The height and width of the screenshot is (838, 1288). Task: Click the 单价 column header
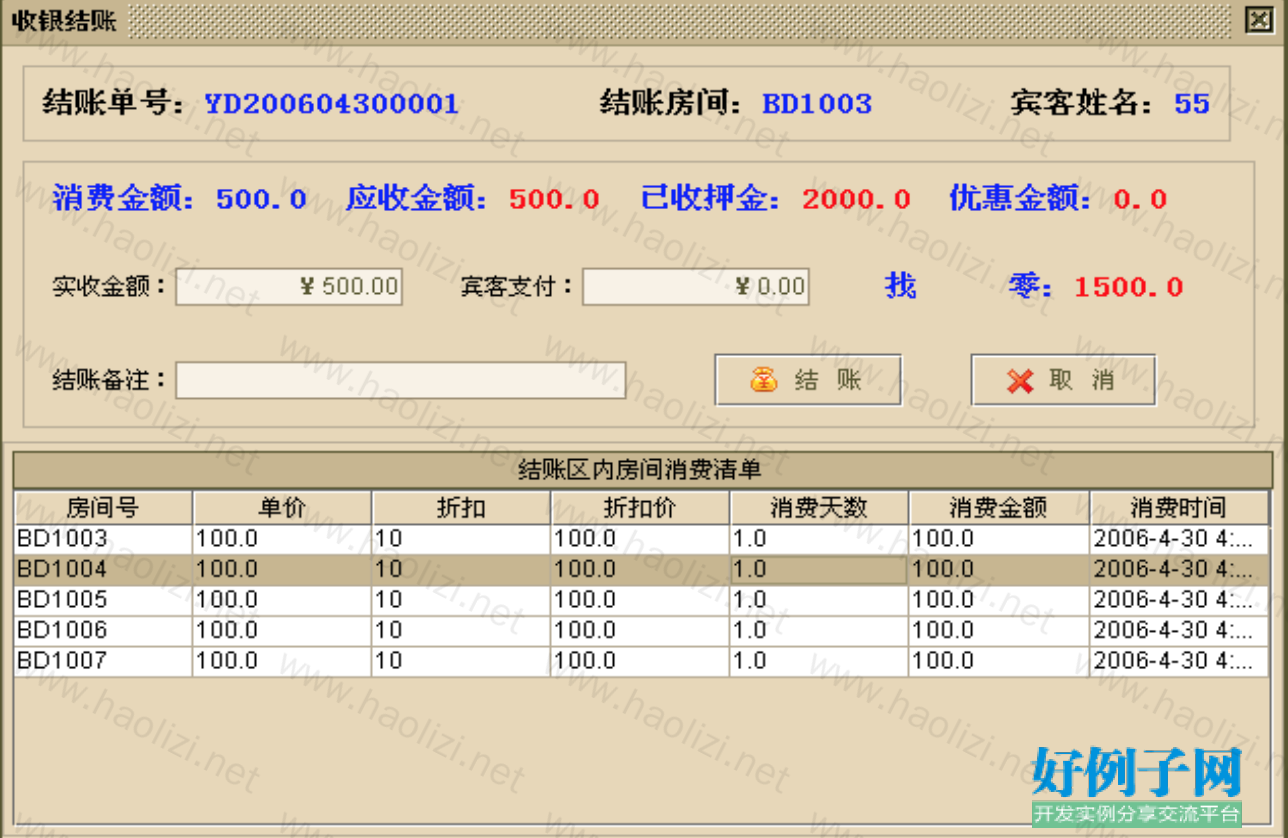[x=281, y=508]
